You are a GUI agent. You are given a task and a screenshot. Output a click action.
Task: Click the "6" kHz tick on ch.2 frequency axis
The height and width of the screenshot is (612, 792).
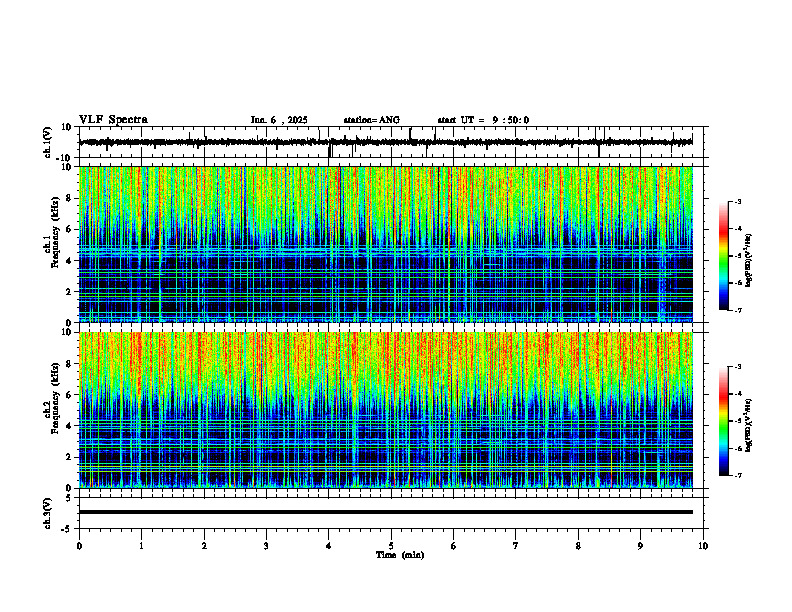click(x=71, y=395)
